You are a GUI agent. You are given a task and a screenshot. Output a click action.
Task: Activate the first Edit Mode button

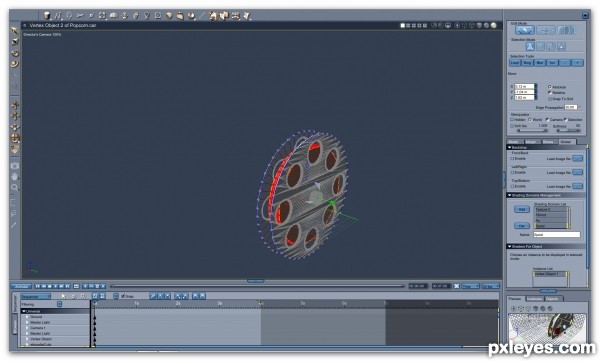point(525,30)
